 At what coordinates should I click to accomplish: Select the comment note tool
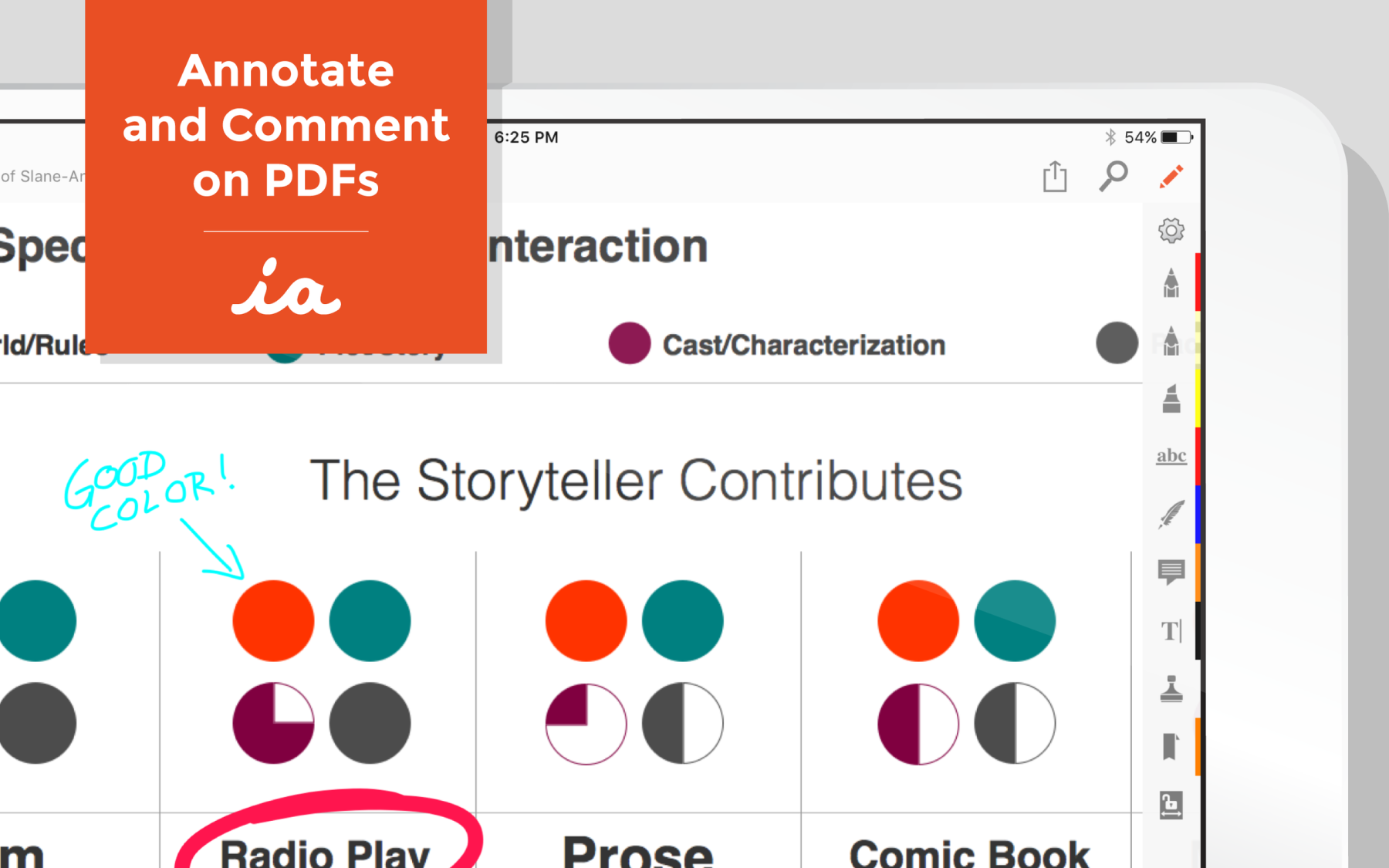(x=1171, y=572)
